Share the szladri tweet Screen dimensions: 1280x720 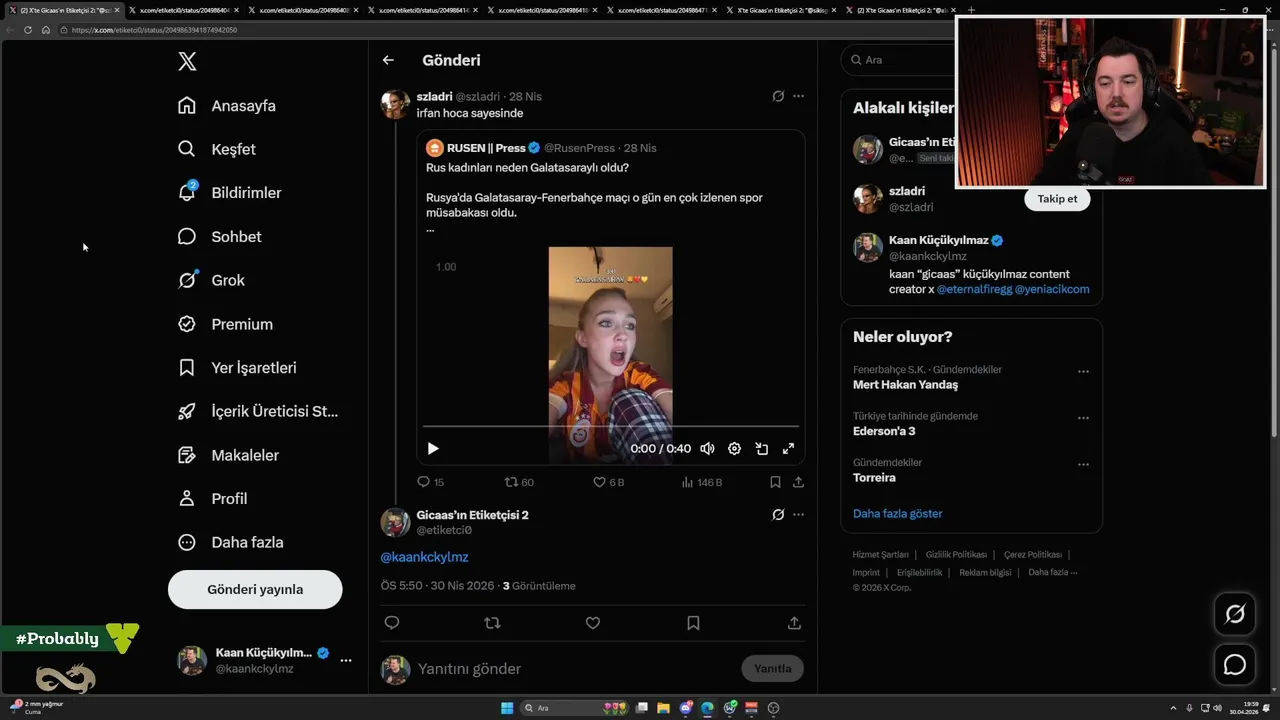[798, 482]
